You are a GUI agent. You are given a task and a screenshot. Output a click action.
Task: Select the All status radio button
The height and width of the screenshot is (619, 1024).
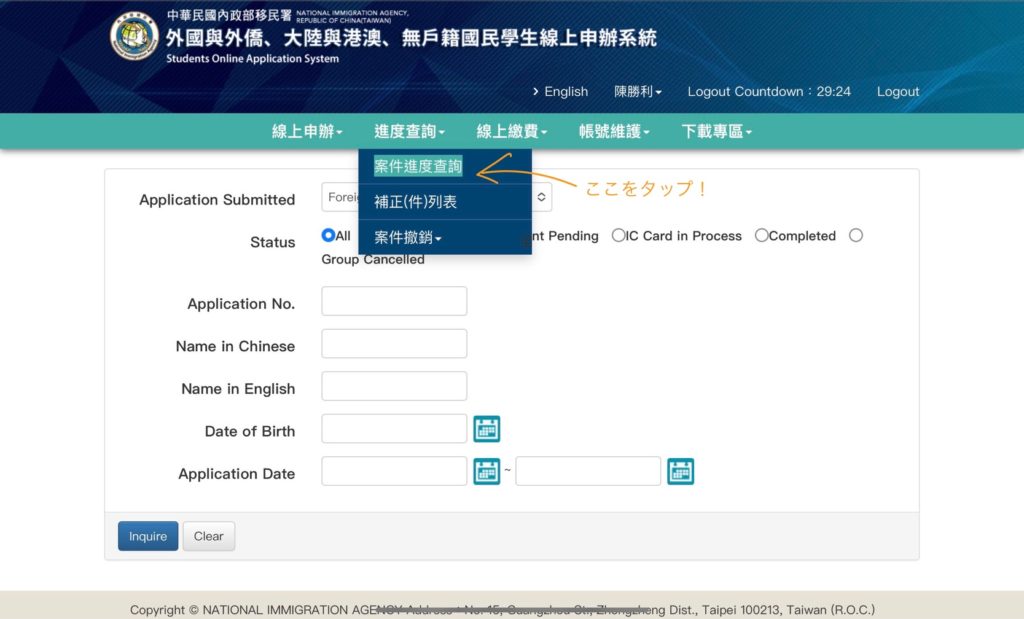[x=329, y=235]
